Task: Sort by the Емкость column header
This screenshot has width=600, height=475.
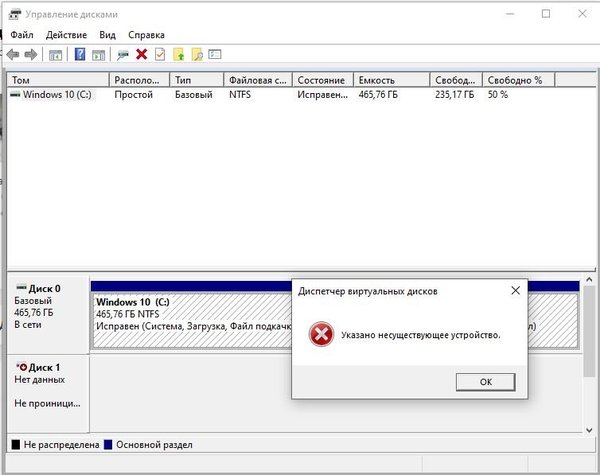Action: point(392,80)
